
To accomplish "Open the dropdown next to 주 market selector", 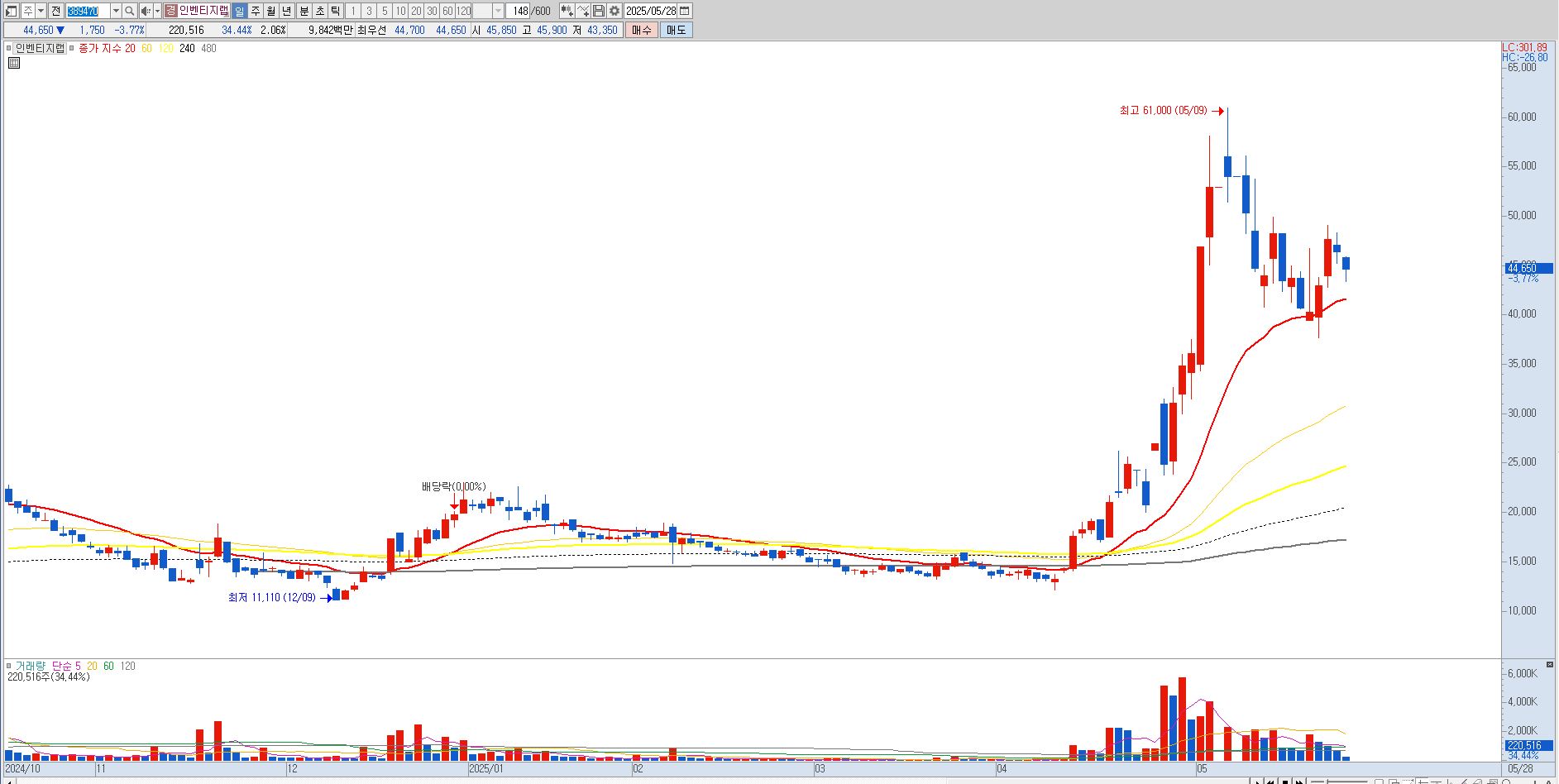I will (x=41, y=11).
